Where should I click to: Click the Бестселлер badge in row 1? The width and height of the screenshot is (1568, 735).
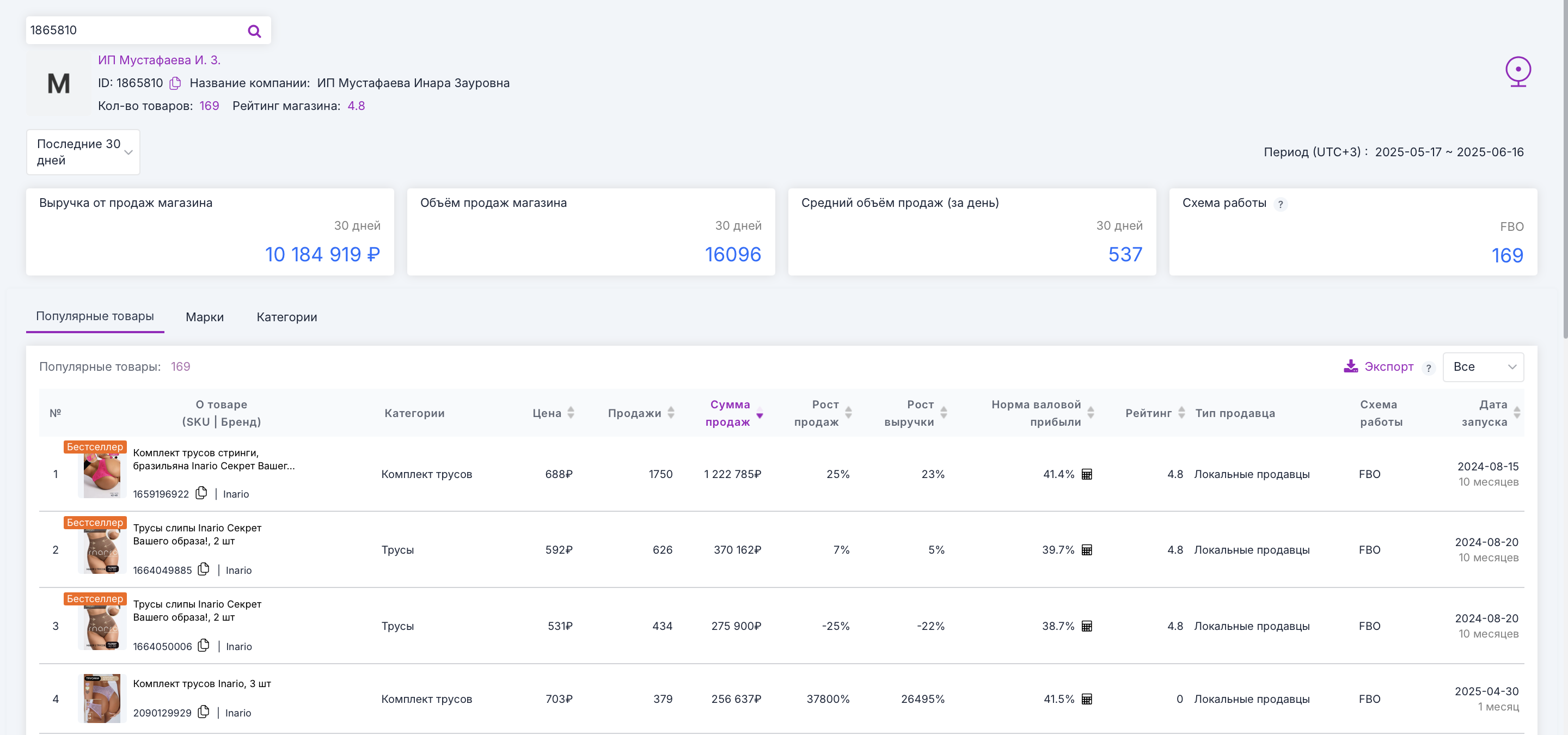pos(95,446)
